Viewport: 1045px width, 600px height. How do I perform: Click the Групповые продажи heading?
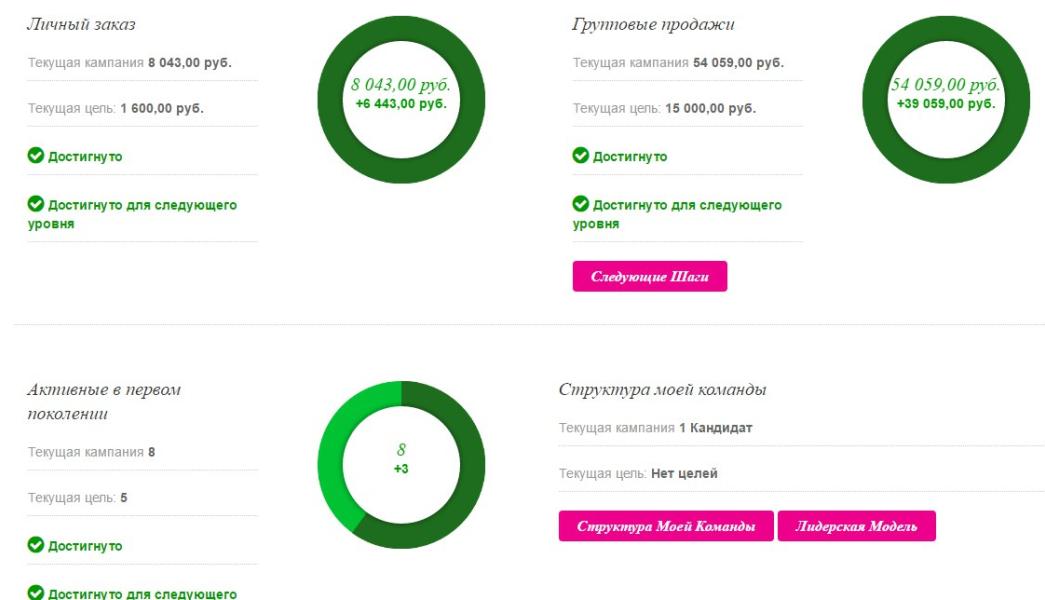[653, 24]
